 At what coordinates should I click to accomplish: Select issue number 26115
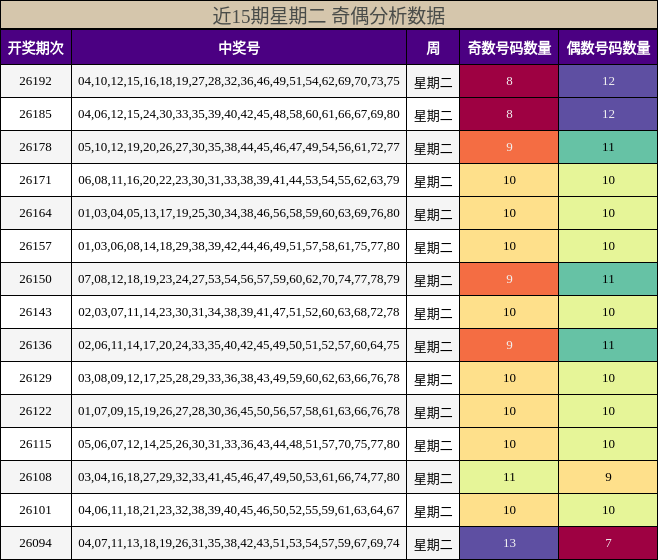pos(35,444)
